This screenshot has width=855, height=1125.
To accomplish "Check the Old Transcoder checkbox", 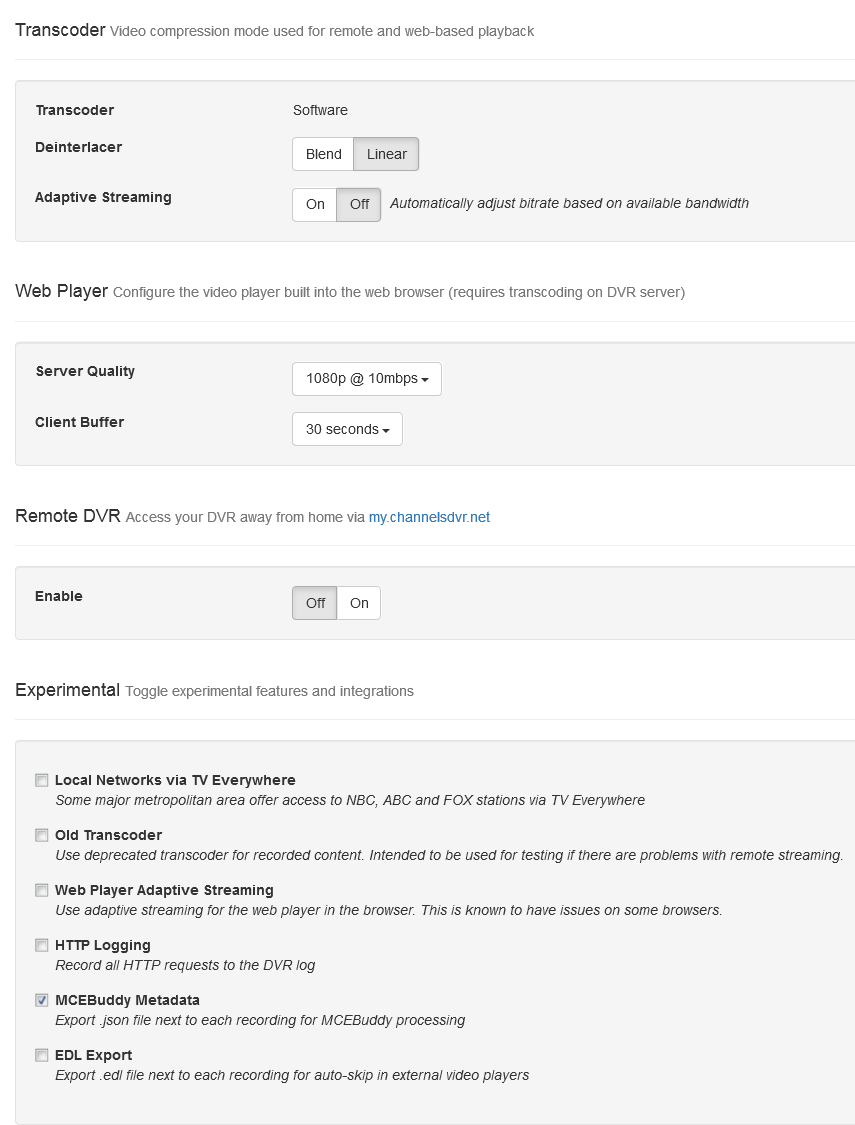I will tap(42, 835).
